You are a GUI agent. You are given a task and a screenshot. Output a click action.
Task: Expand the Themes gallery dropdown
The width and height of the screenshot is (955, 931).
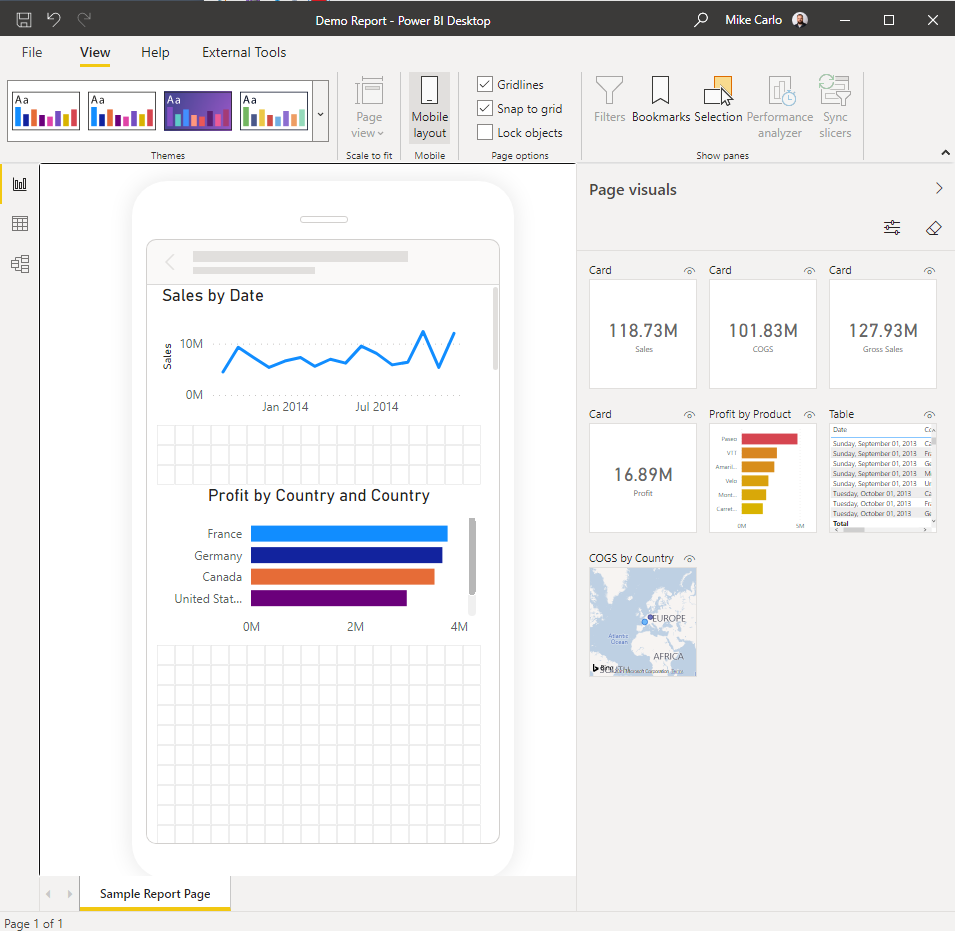point(320,114)
